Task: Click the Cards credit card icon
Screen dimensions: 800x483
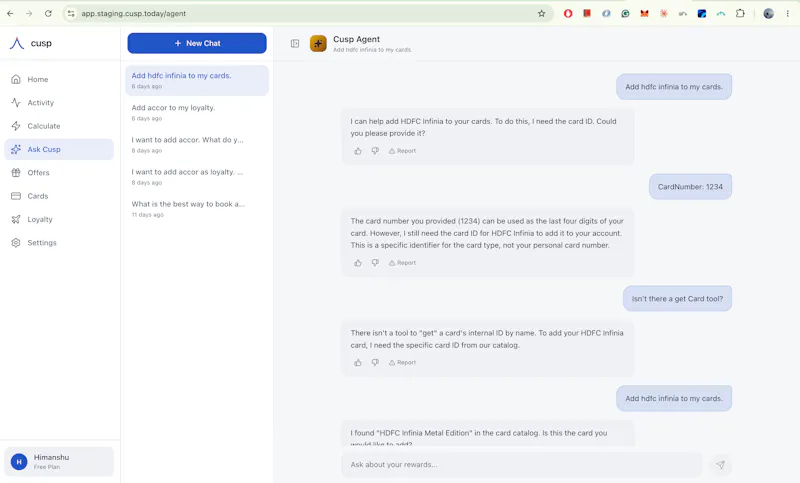Action: coord(16,196)
